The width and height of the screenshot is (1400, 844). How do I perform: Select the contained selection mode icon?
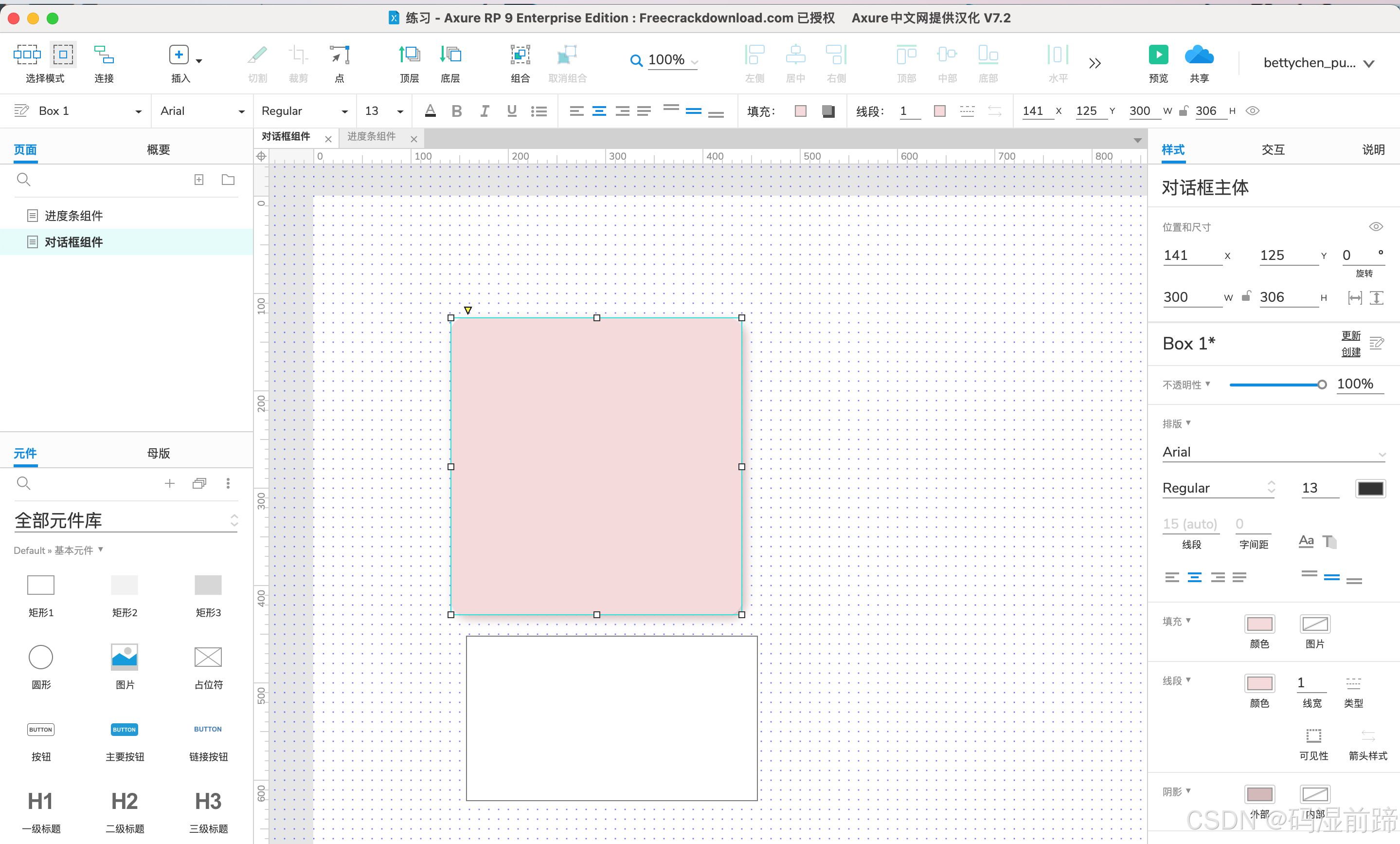[x=63, y=55]
